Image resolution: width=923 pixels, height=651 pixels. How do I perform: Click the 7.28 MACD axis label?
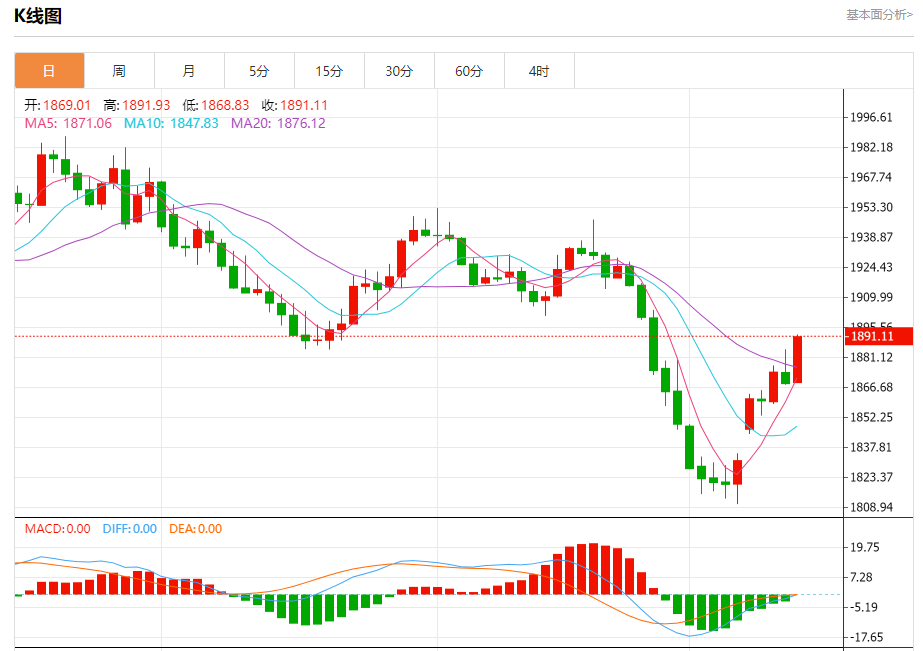(x=861, y=577)
